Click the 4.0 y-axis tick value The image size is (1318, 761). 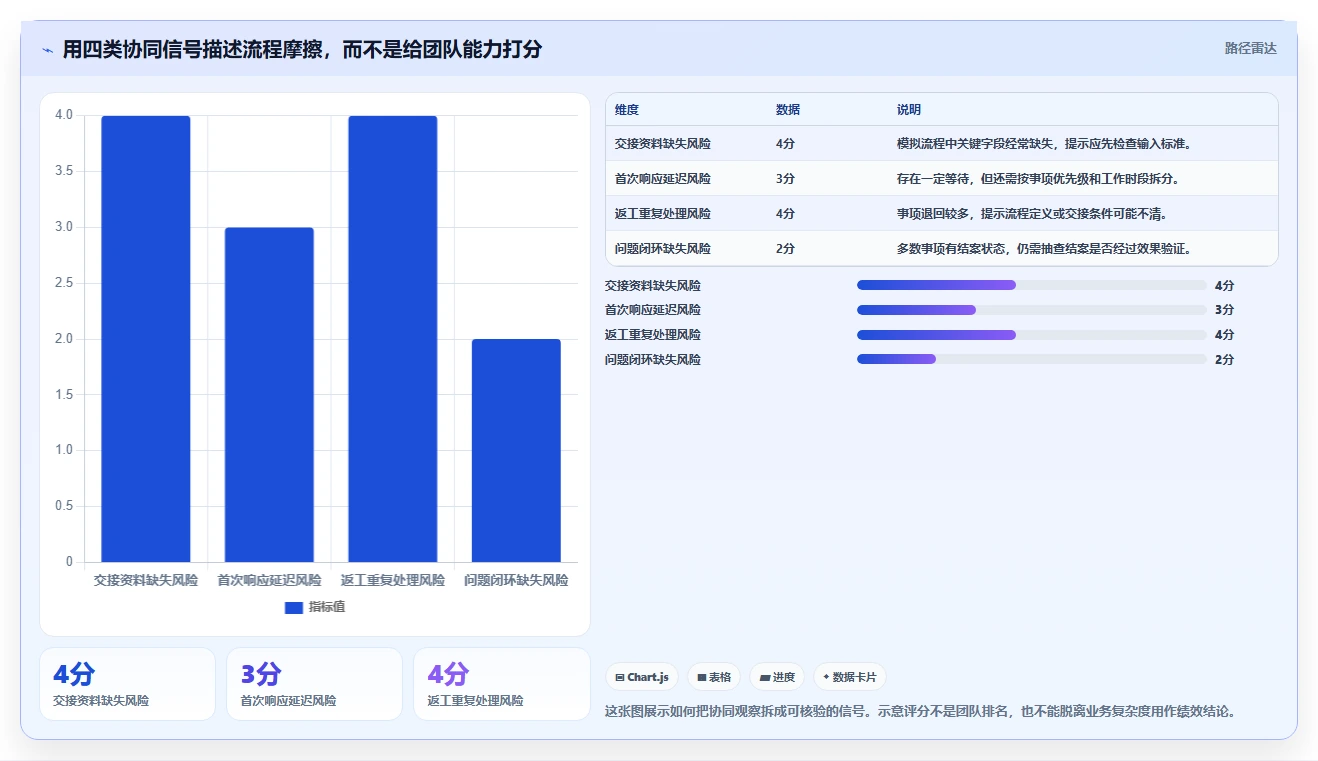(x=64, y=115)
